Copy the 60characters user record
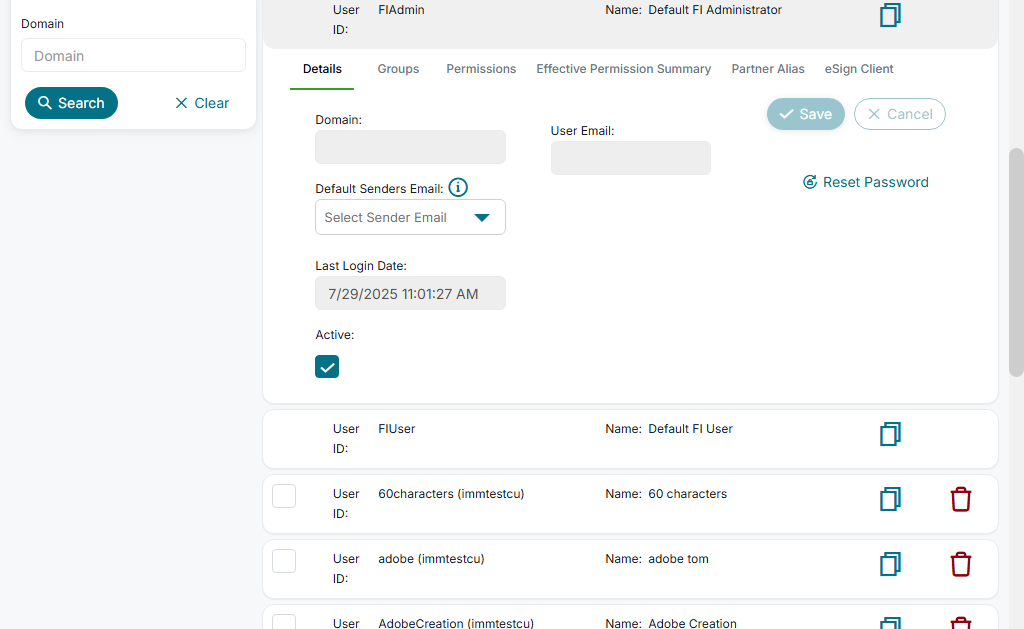The height and width of the screenshot is (629, 1024). 890,499
